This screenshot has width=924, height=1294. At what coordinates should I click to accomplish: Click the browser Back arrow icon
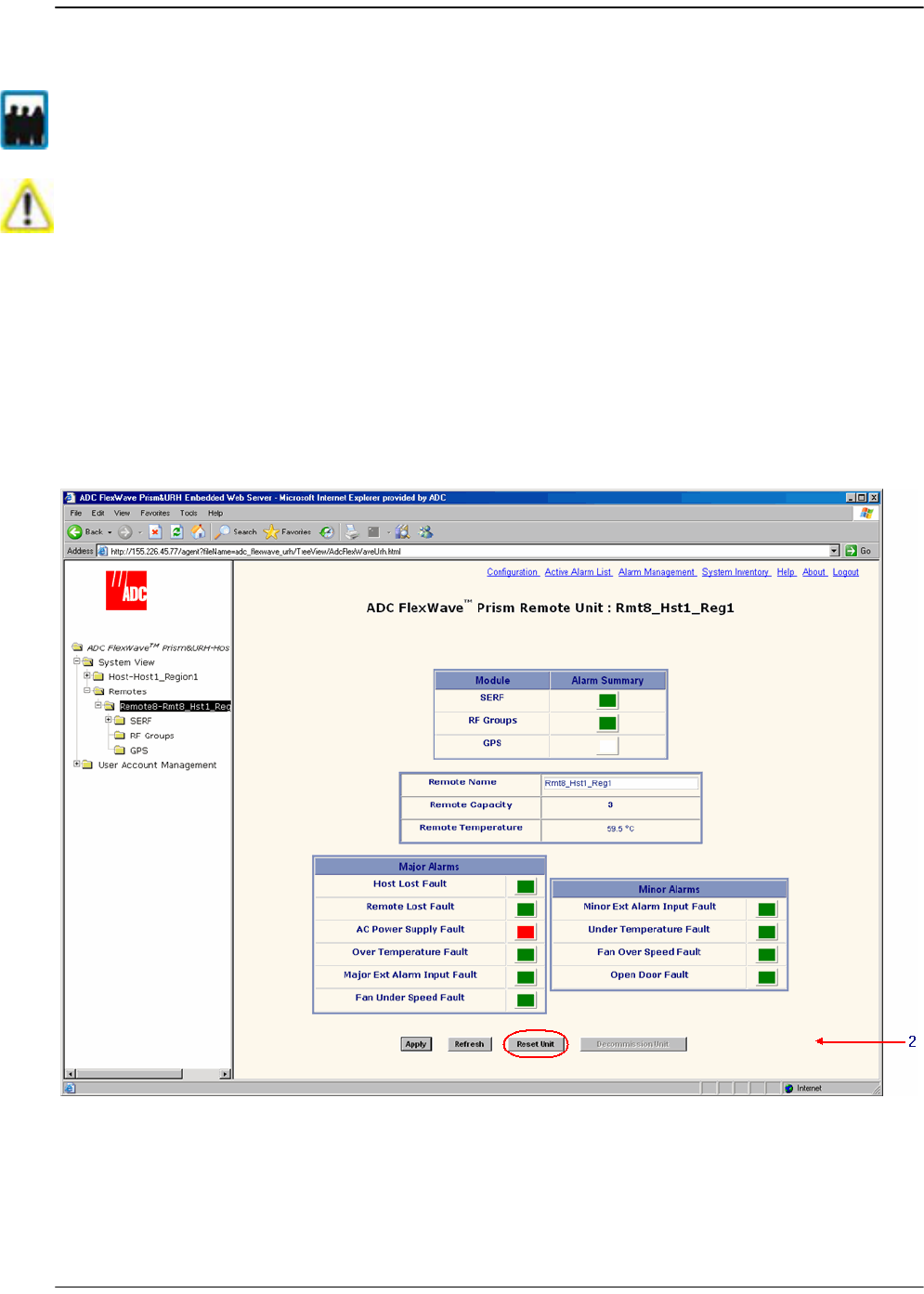pos(74,532)
